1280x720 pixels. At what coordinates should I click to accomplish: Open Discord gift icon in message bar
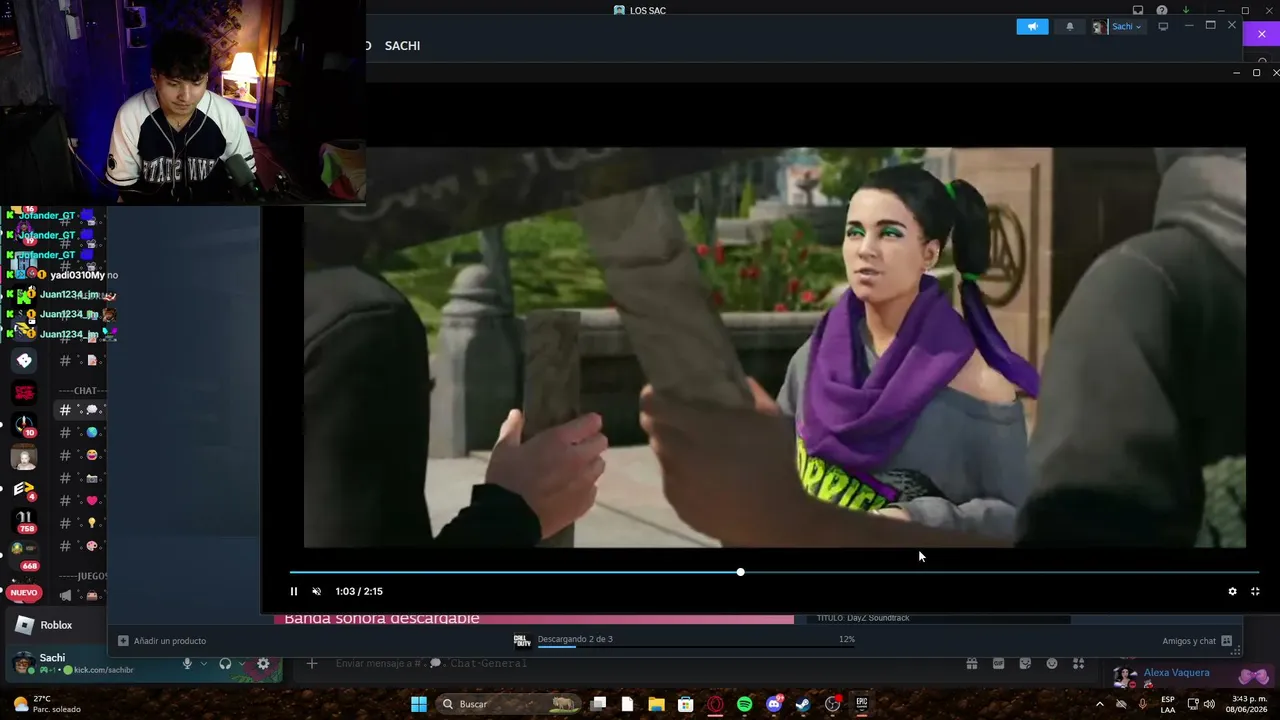click(x=971, y=663)
